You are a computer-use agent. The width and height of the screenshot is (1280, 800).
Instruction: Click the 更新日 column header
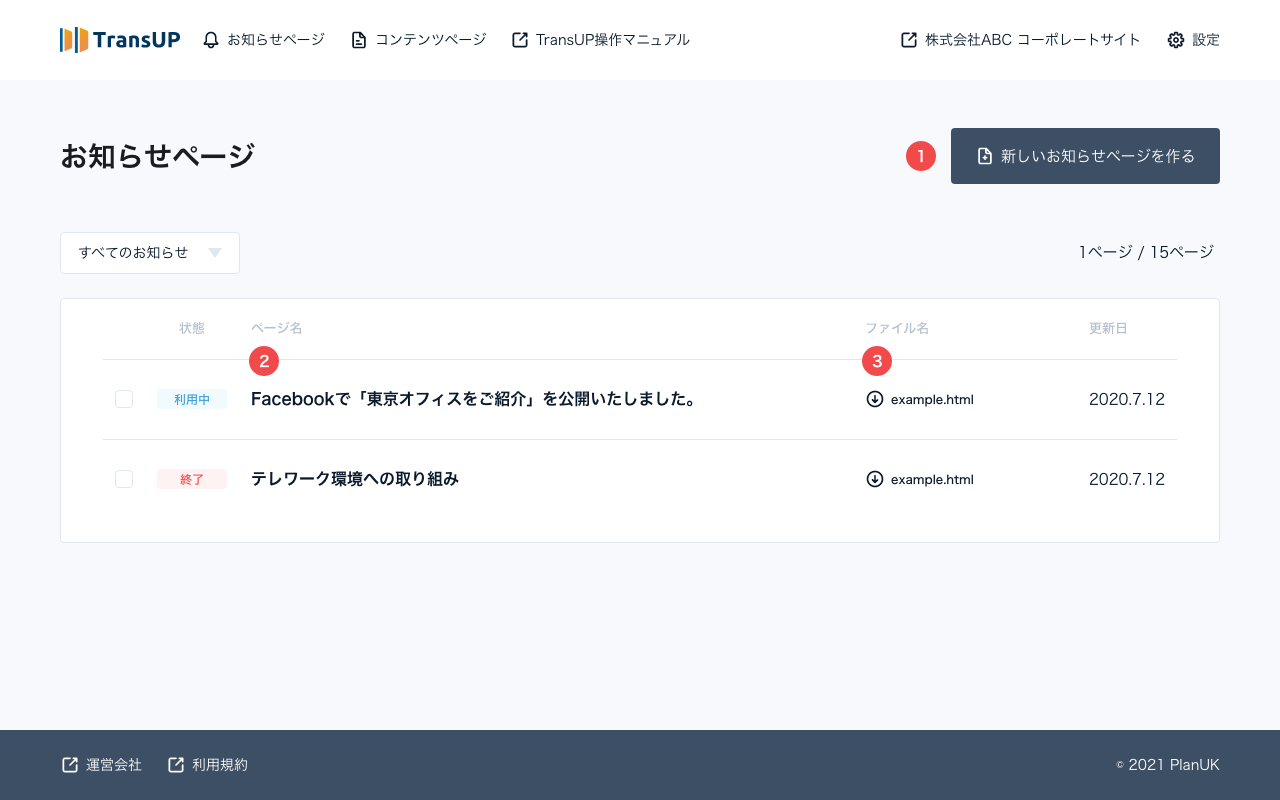coord(1108,328)
